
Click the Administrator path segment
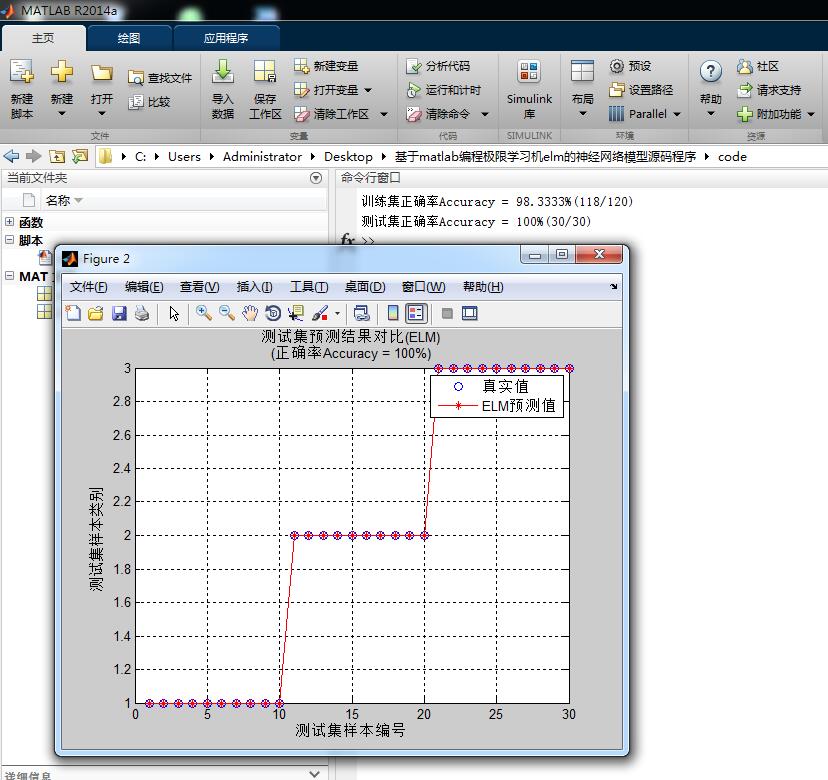tap(262, 156)
